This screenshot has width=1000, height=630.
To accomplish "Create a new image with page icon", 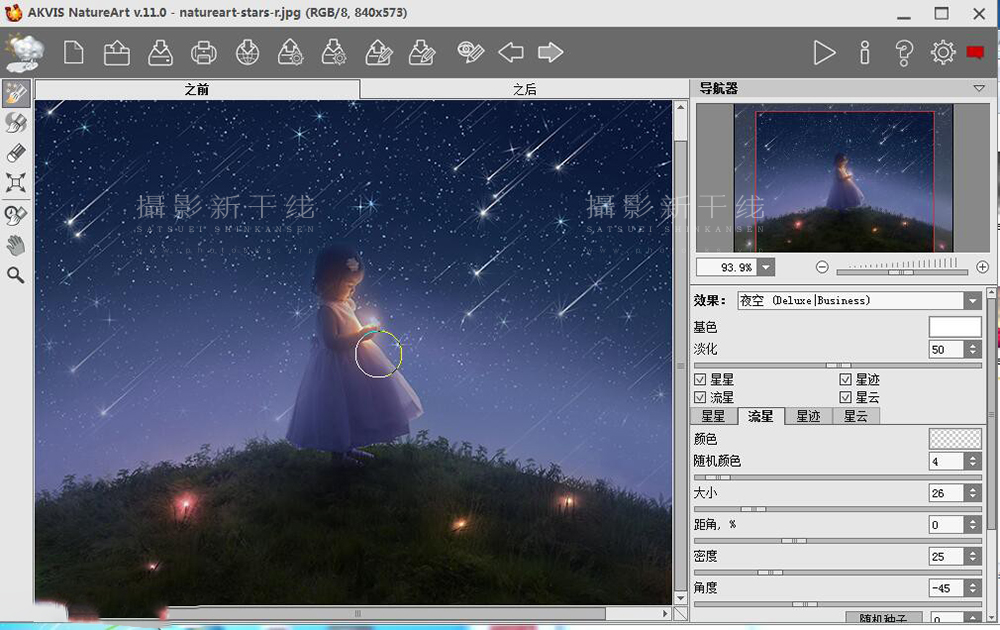I will pyautogui.click(x=73, y=52).
